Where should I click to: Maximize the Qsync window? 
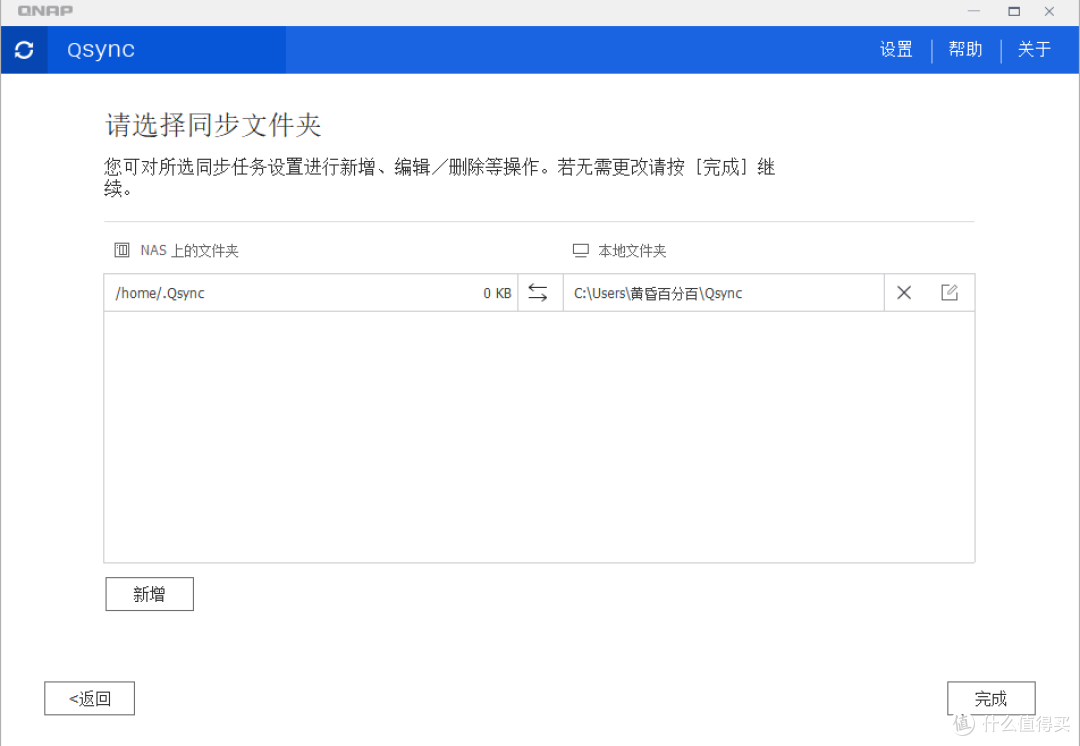(1014, 11)
